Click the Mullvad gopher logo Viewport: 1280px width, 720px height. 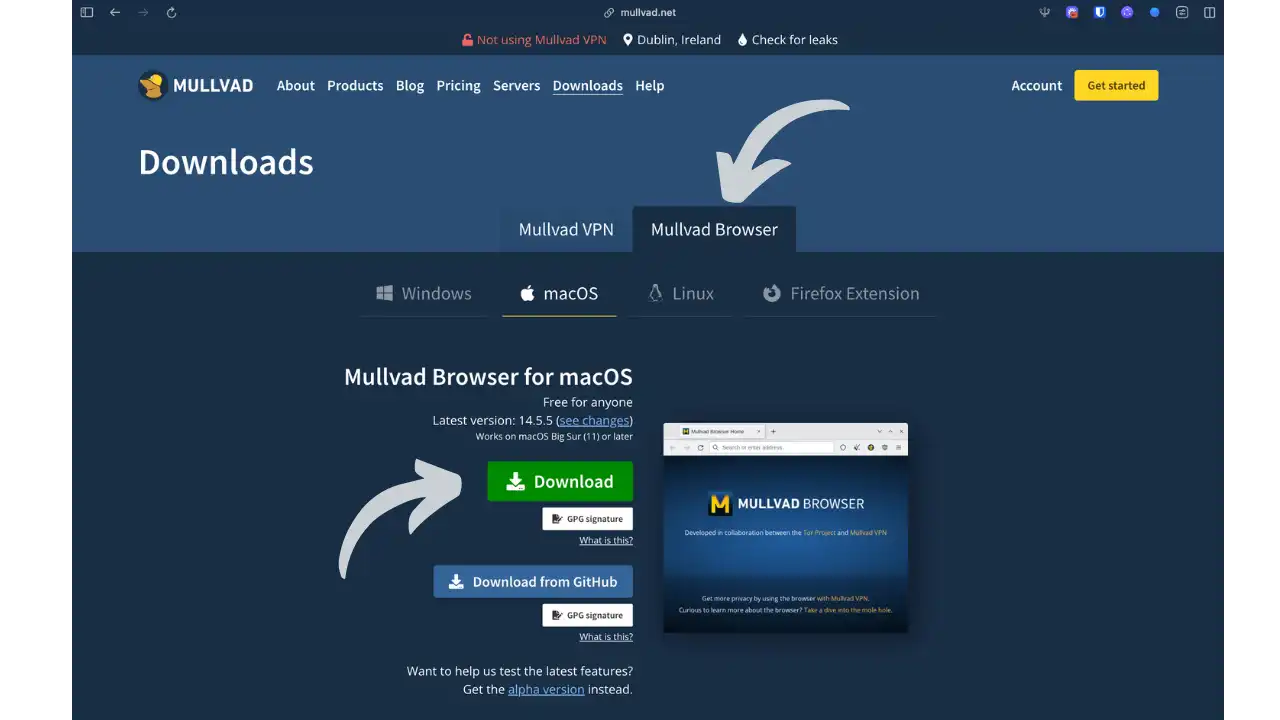(x=152, y=85)
